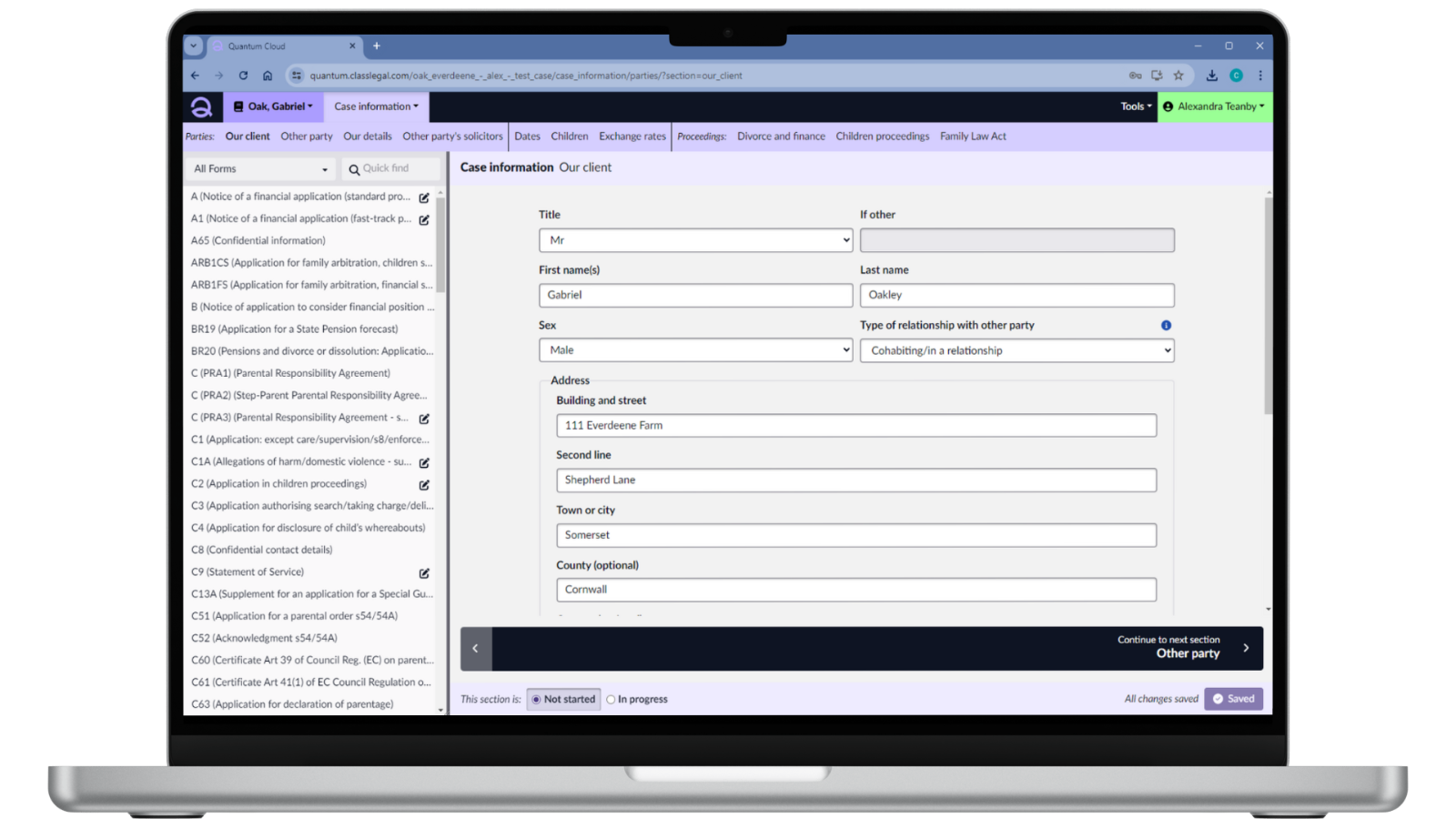Screen dimensions: 1456x819
Task: Open the Sex dropdown
Action: pyautogui.click(x=695, y=350)
